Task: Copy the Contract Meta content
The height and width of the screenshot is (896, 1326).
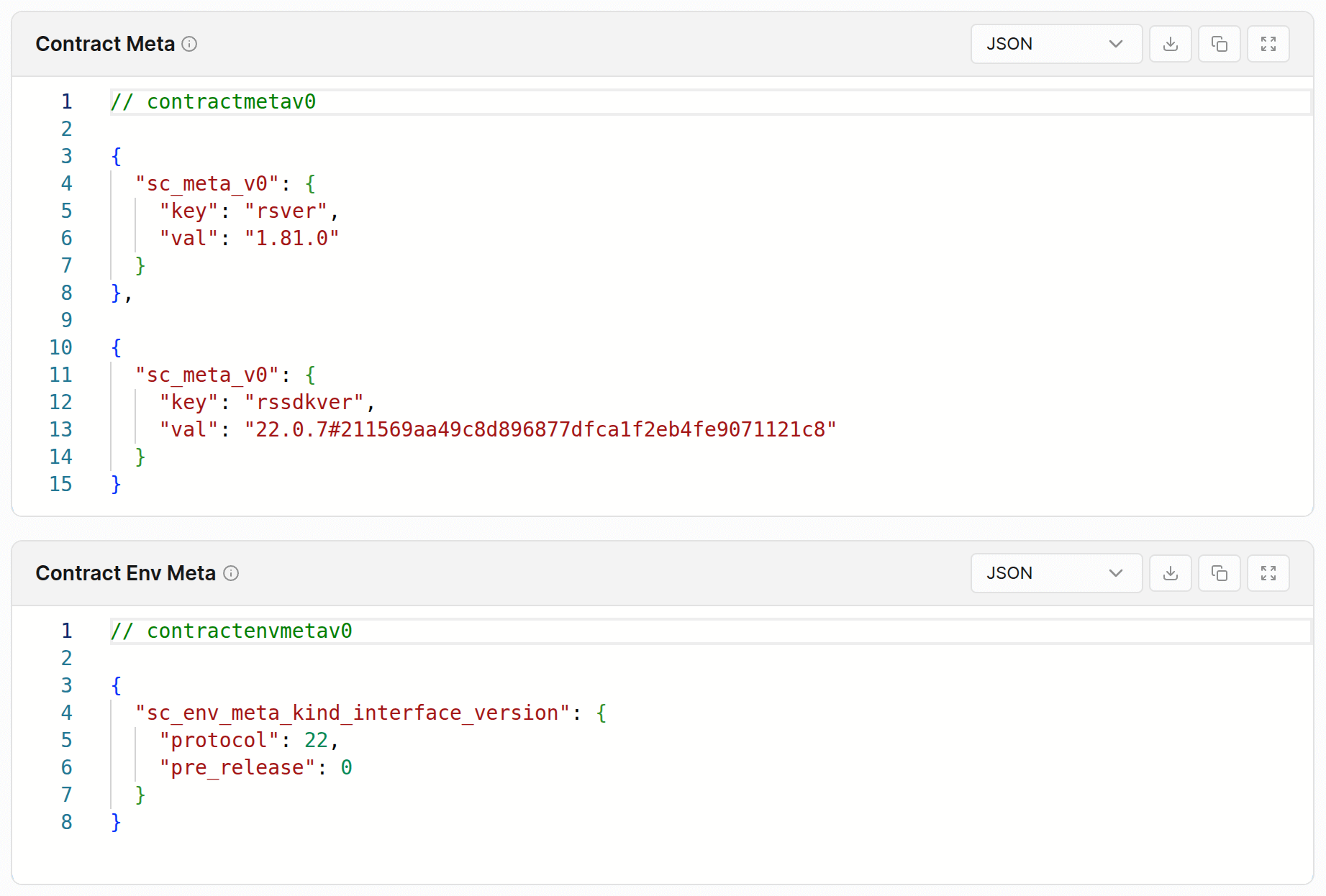Action: (1220, 44)
